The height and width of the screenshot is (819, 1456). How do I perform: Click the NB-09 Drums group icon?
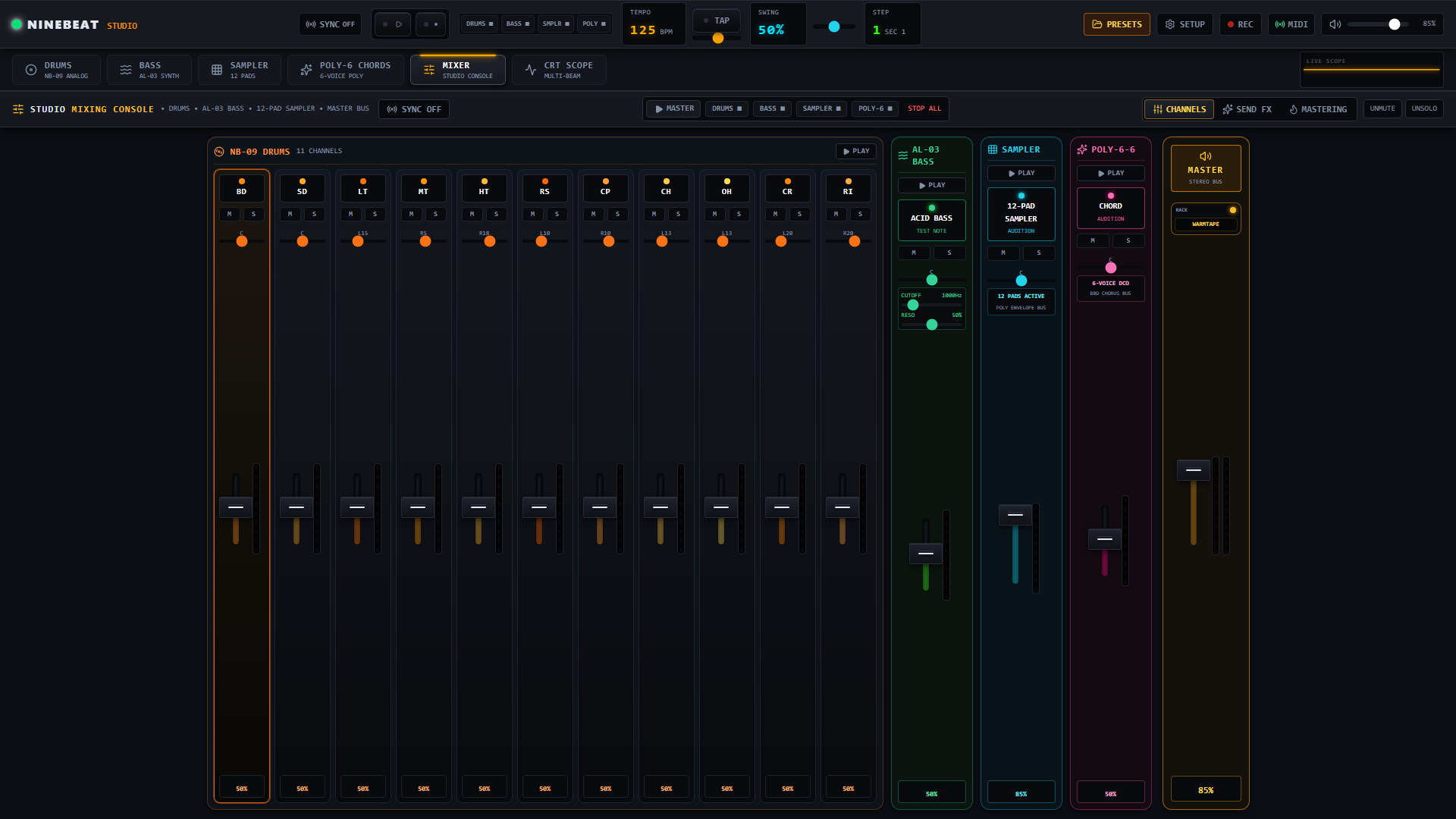pos(219,152)
